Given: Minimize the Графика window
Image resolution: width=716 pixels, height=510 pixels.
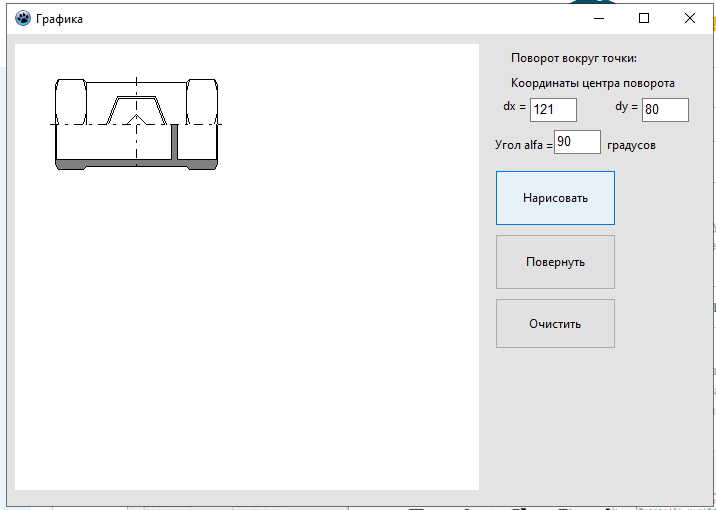Looking at the screenshot, I should (599, 19).
